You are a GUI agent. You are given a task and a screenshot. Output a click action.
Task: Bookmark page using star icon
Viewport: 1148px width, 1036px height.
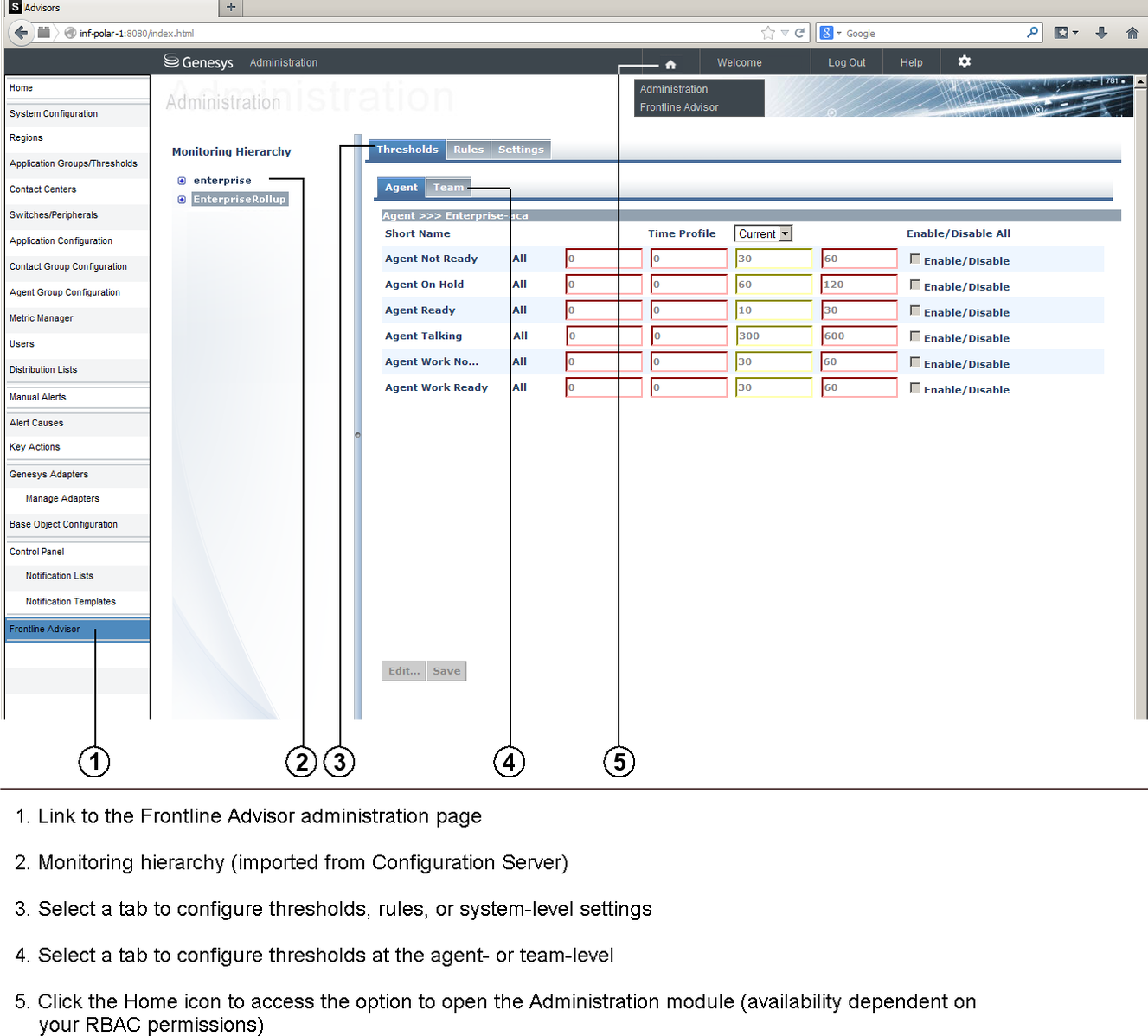pyautogui.click(x=767, y=33)
